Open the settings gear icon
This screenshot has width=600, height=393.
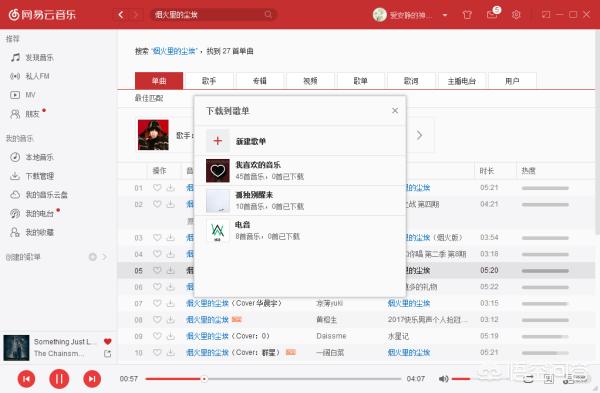pos(516,15)
